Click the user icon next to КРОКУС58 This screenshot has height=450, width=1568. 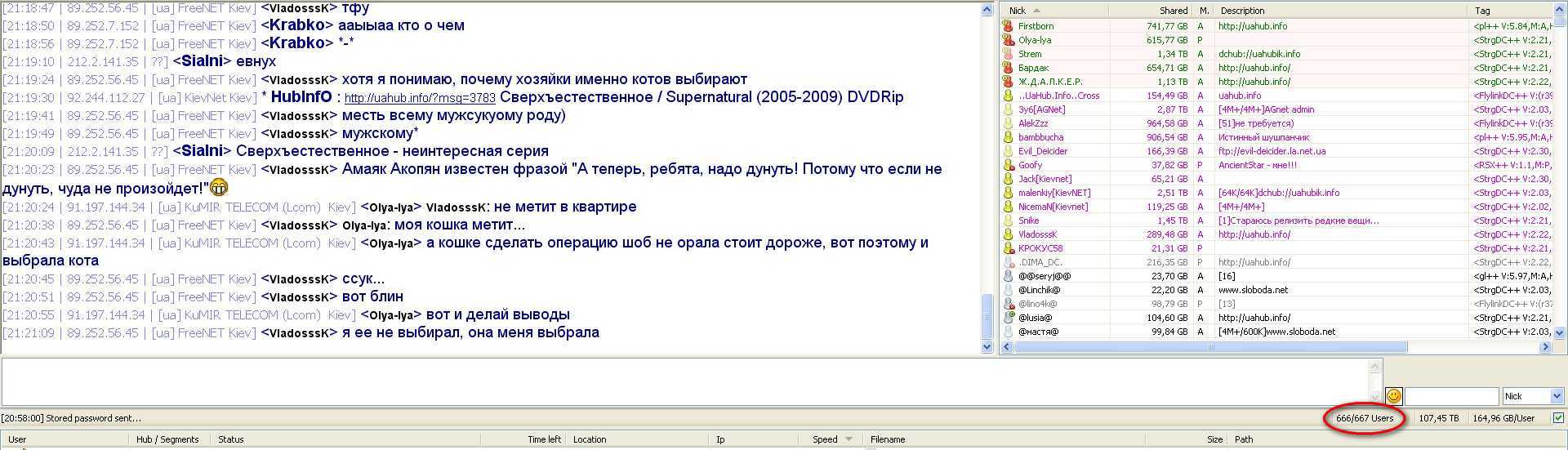(1008, 248)
